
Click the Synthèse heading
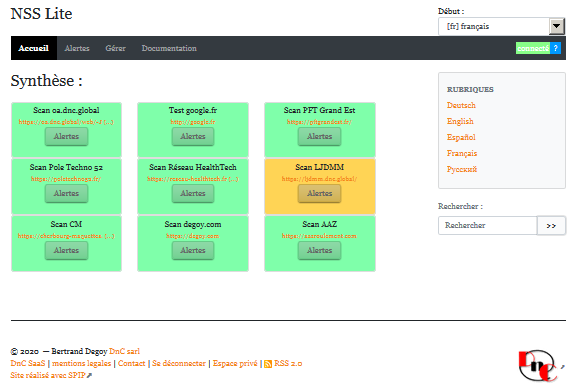[x=47, y=80]
